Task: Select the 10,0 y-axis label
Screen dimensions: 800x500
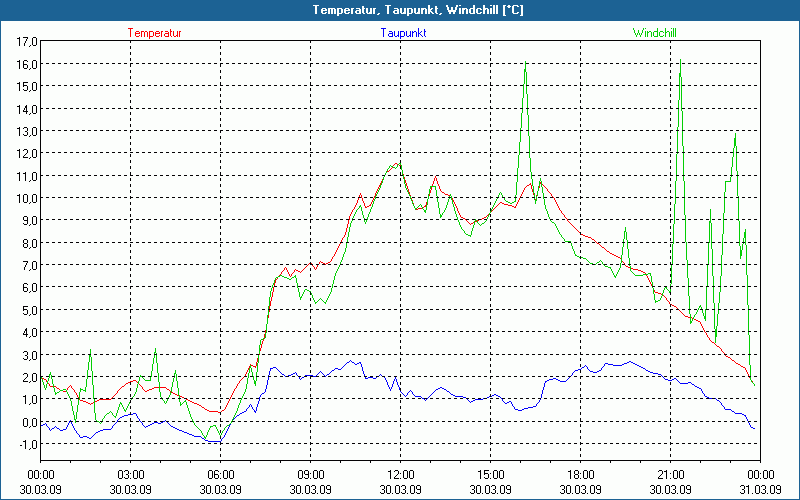Action: (27, 198)
